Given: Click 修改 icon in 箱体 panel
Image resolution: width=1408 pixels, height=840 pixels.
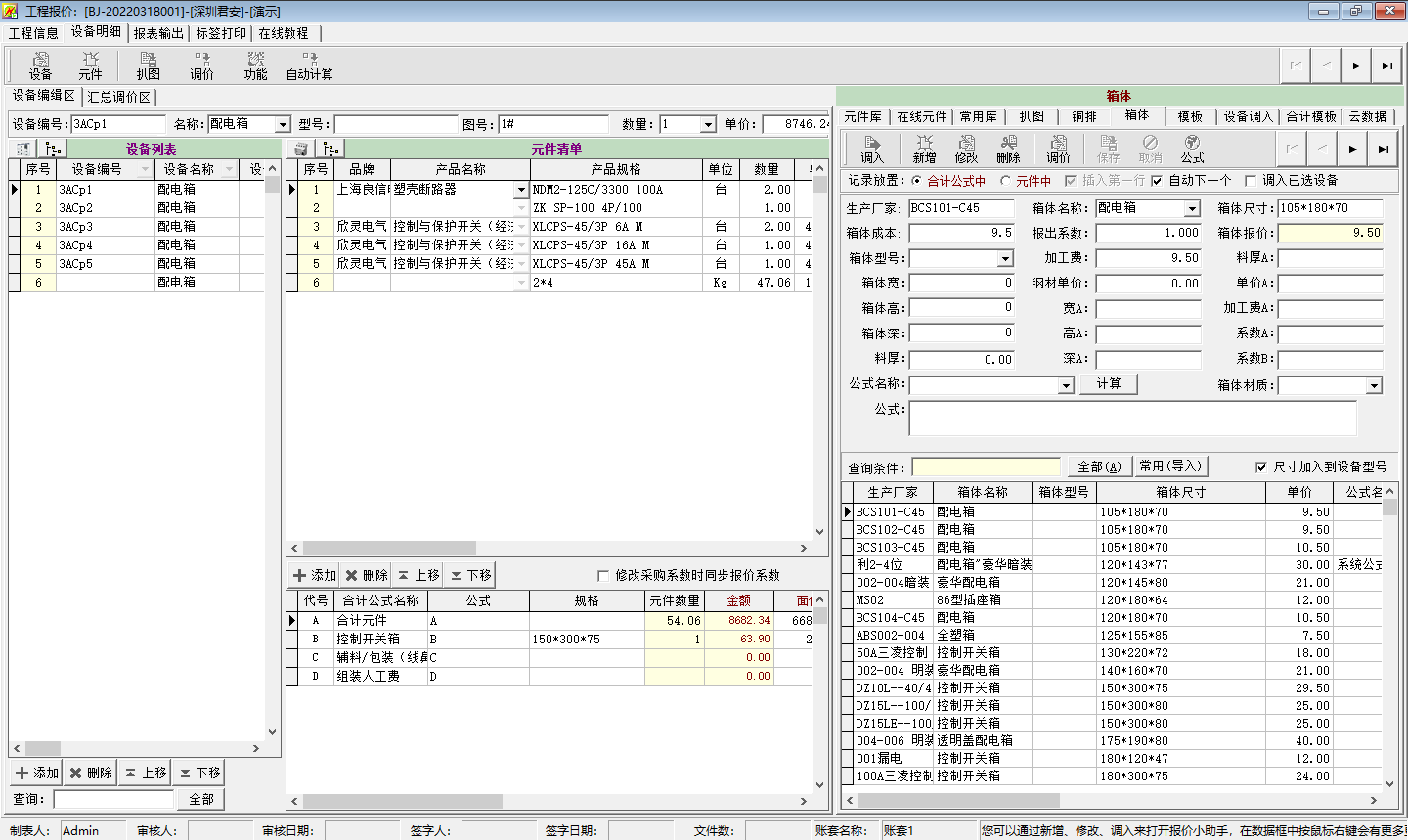Looking at the screenshot, I should pyautogui.click(x=966, y=150).
